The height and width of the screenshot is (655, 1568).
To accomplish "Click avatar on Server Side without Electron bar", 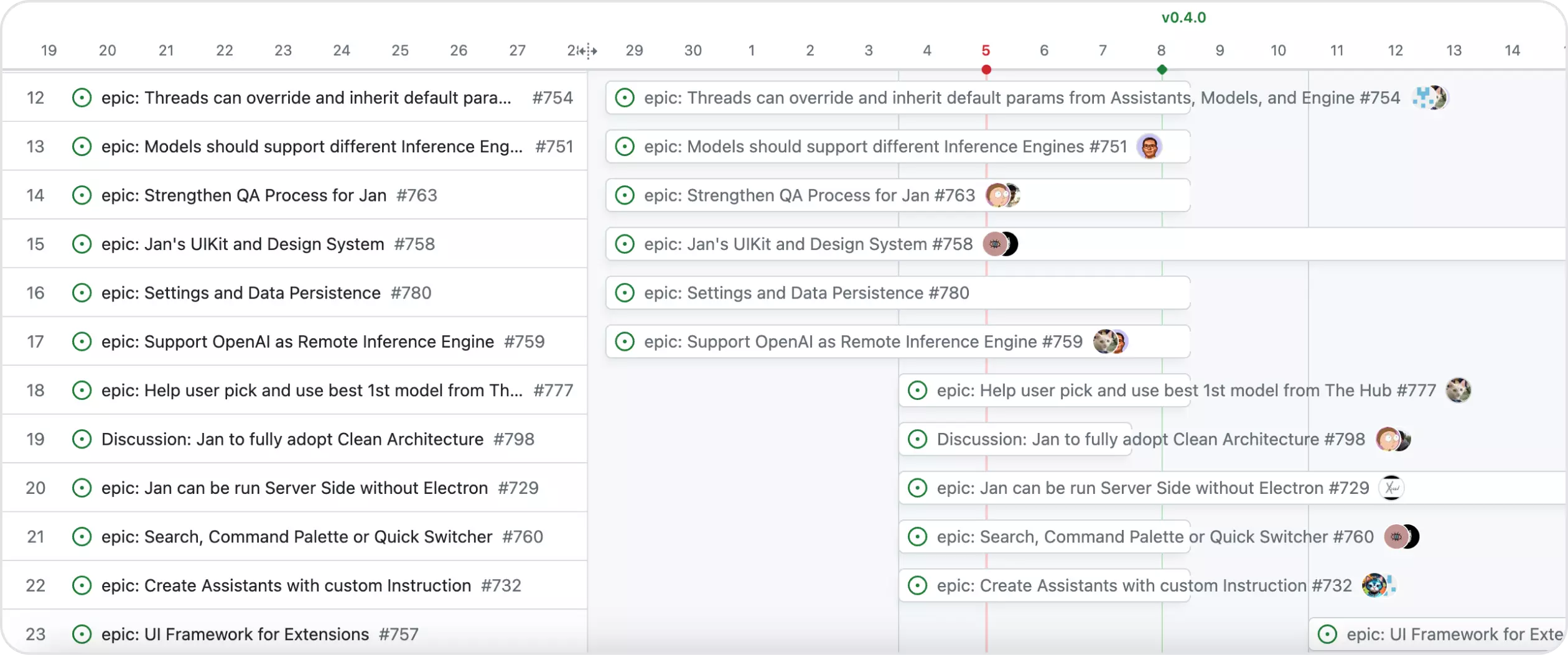I will [x=1391, y=488].
